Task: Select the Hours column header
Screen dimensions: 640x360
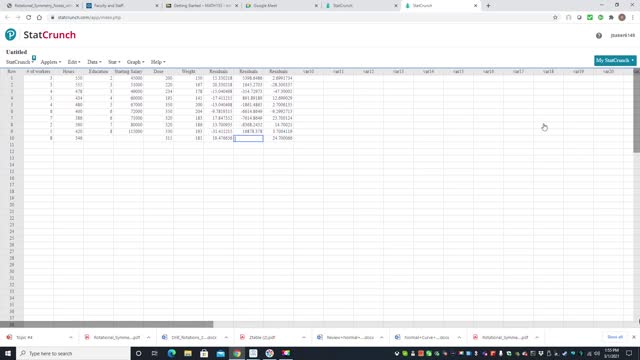Action: (x=68, y=71)
